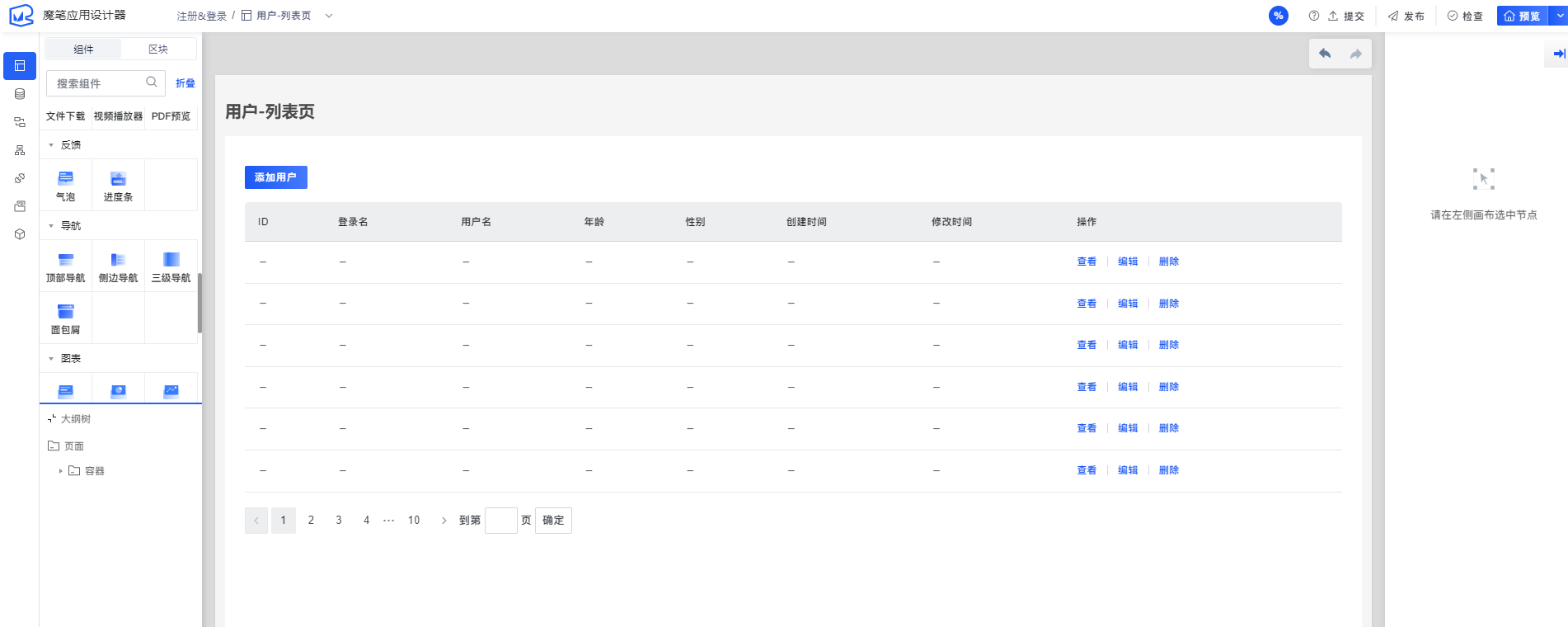Viewport: 1568px width, 627px height.
Task: Select the 面包屑 component
Action: [66, 318]
